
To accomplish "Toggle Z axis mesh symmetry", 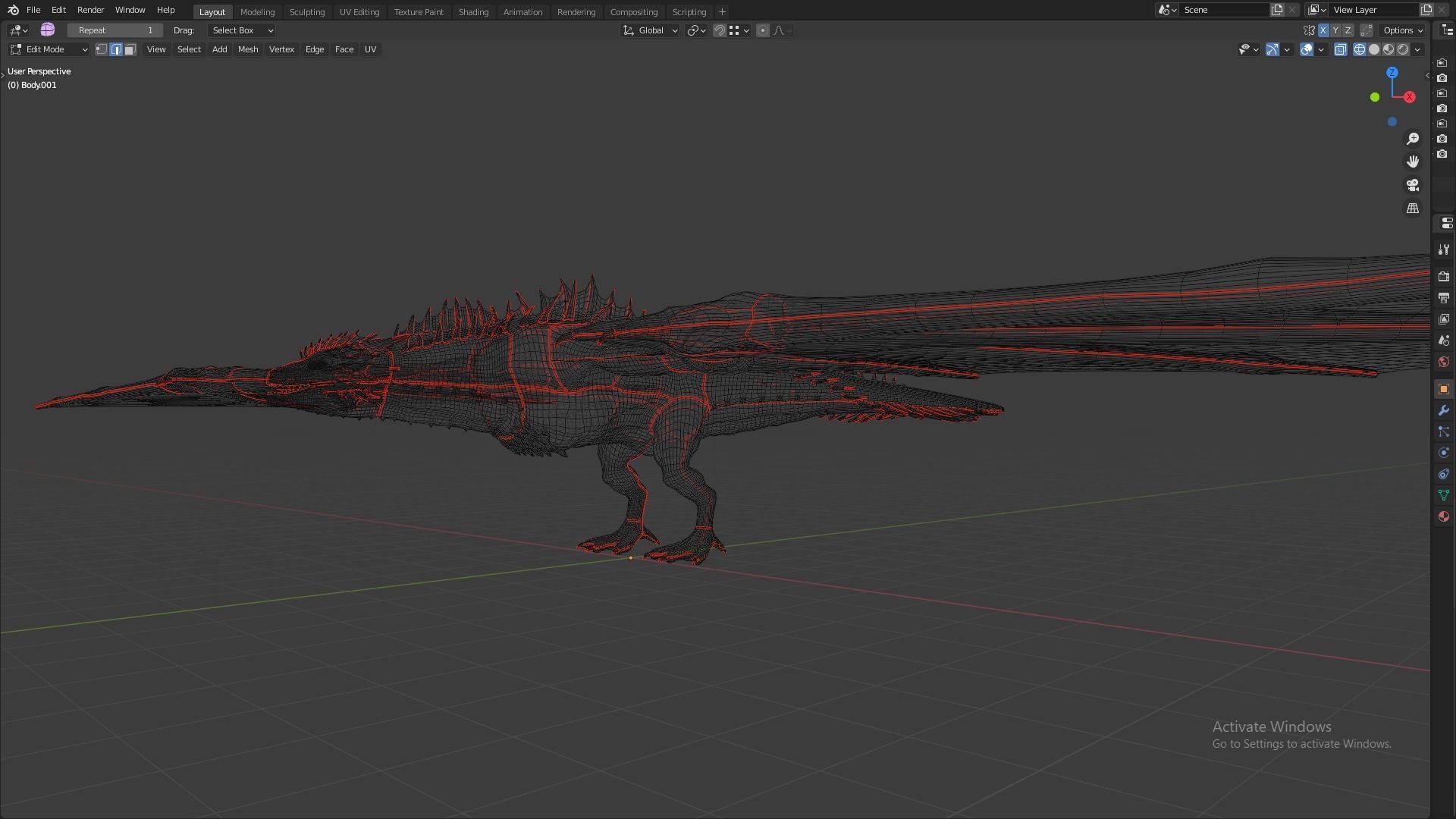I will pos(1348,30).
